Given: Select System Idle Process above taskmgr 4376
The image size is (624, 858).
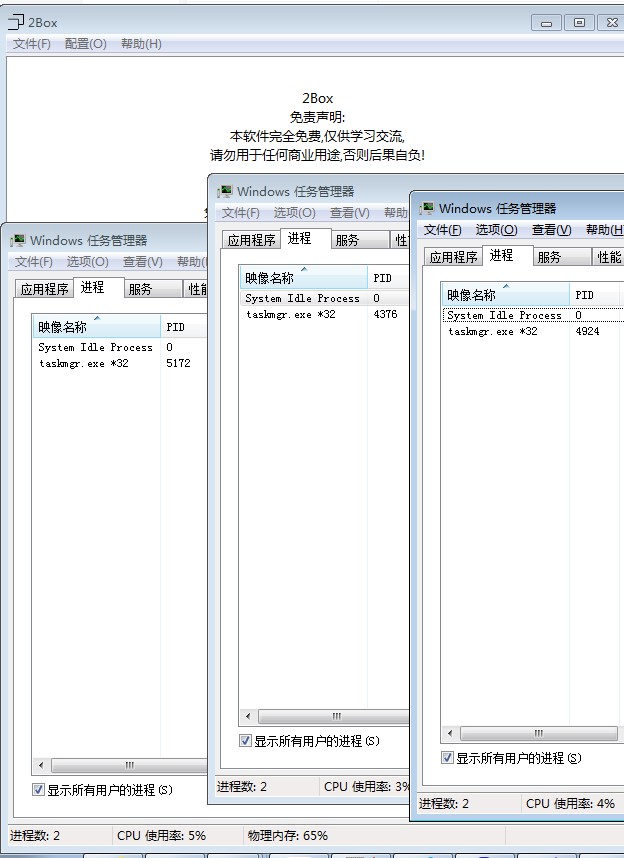Looking at the screenshot, I should click(325, 298).
